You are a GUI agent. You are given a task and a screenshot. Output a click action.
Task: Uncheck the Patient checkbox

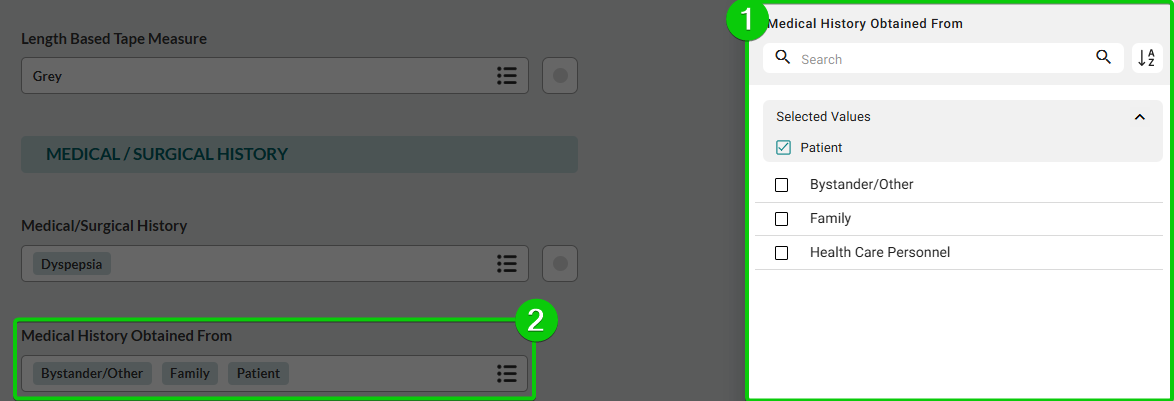(783, 147)
